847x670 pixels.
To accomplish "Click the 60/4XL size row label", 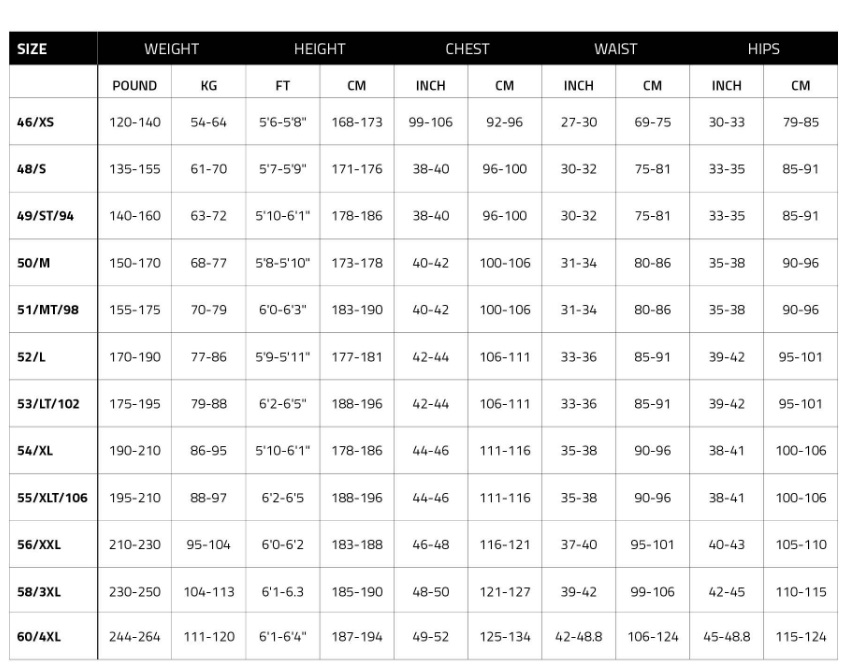I will tap(38, 637).
